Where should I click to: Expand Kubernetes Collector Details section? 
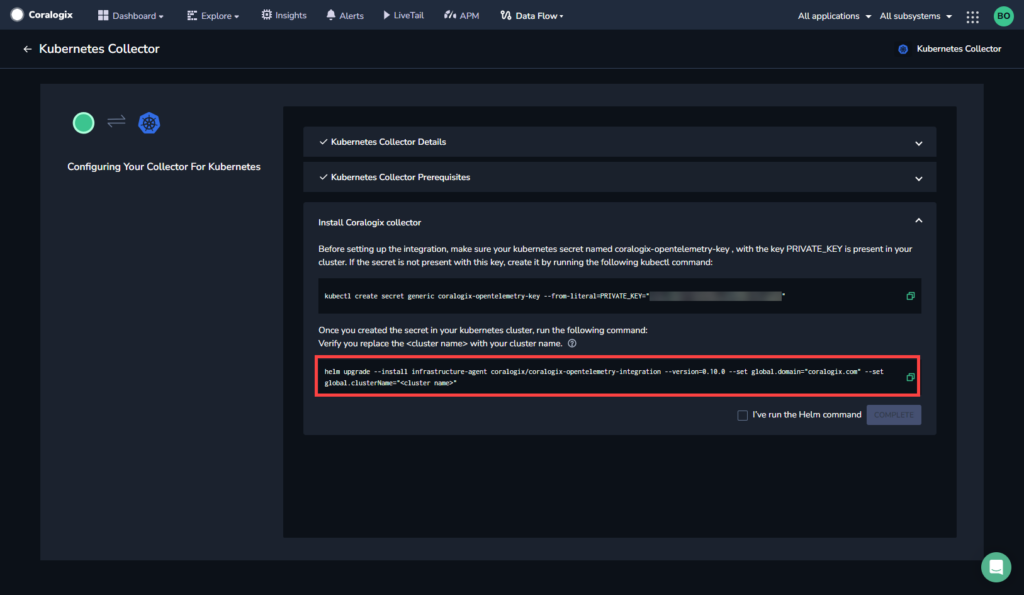click(x=619, y=142)
